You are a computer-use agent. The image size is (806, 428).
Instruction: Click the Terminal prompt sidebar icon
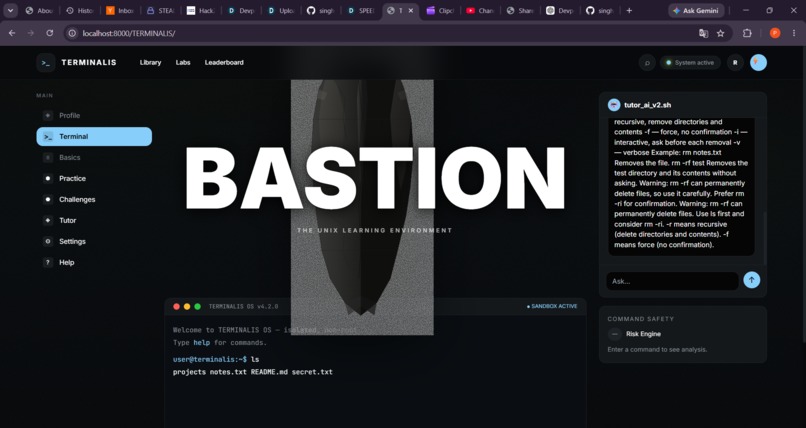pos(48,137)
